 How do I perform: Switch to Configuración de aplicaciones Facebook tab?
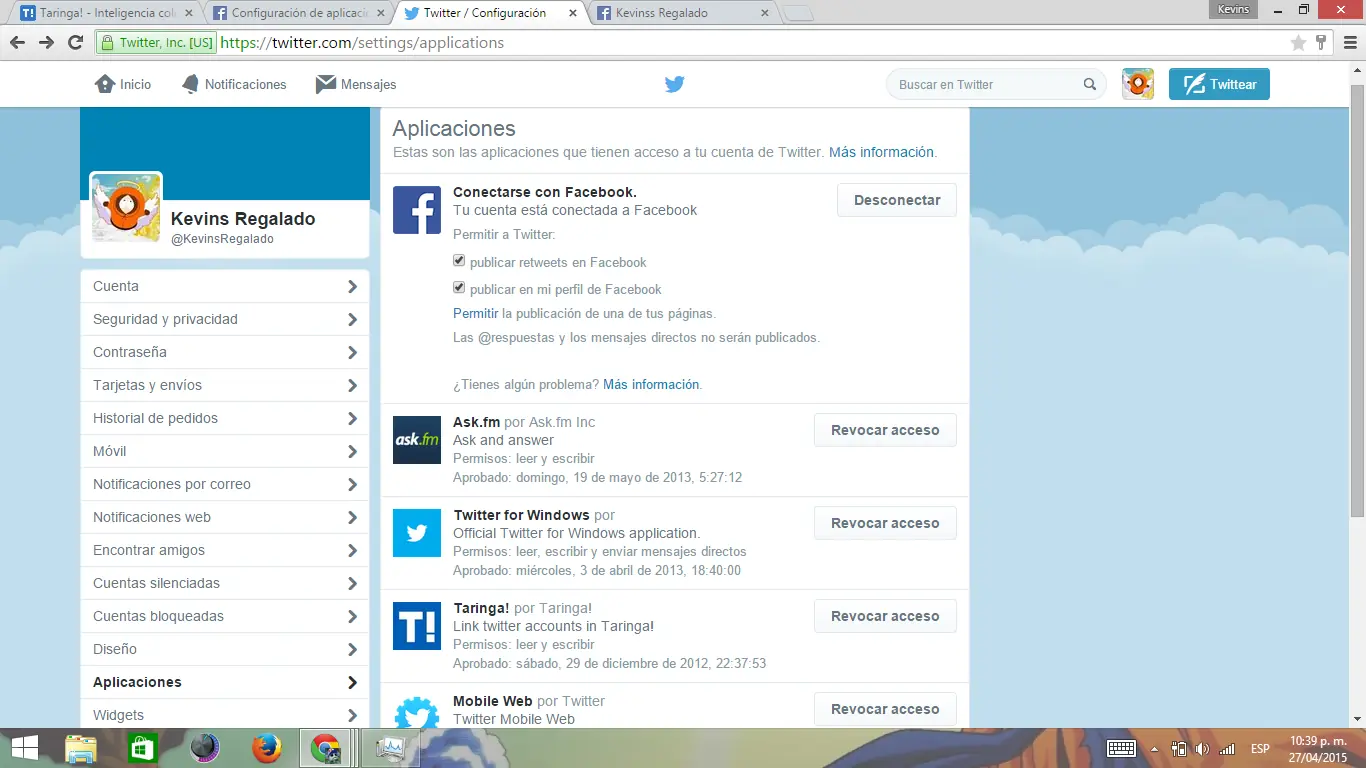pyautogui.click(x=298, y=13)
